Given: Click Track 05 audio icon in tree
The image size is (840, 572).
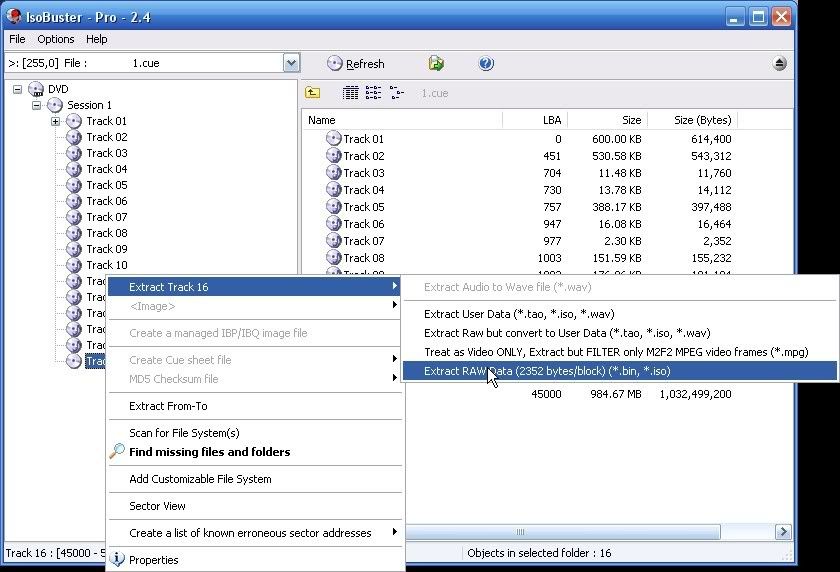Looking at the screenshot, I should pos(74,185).
